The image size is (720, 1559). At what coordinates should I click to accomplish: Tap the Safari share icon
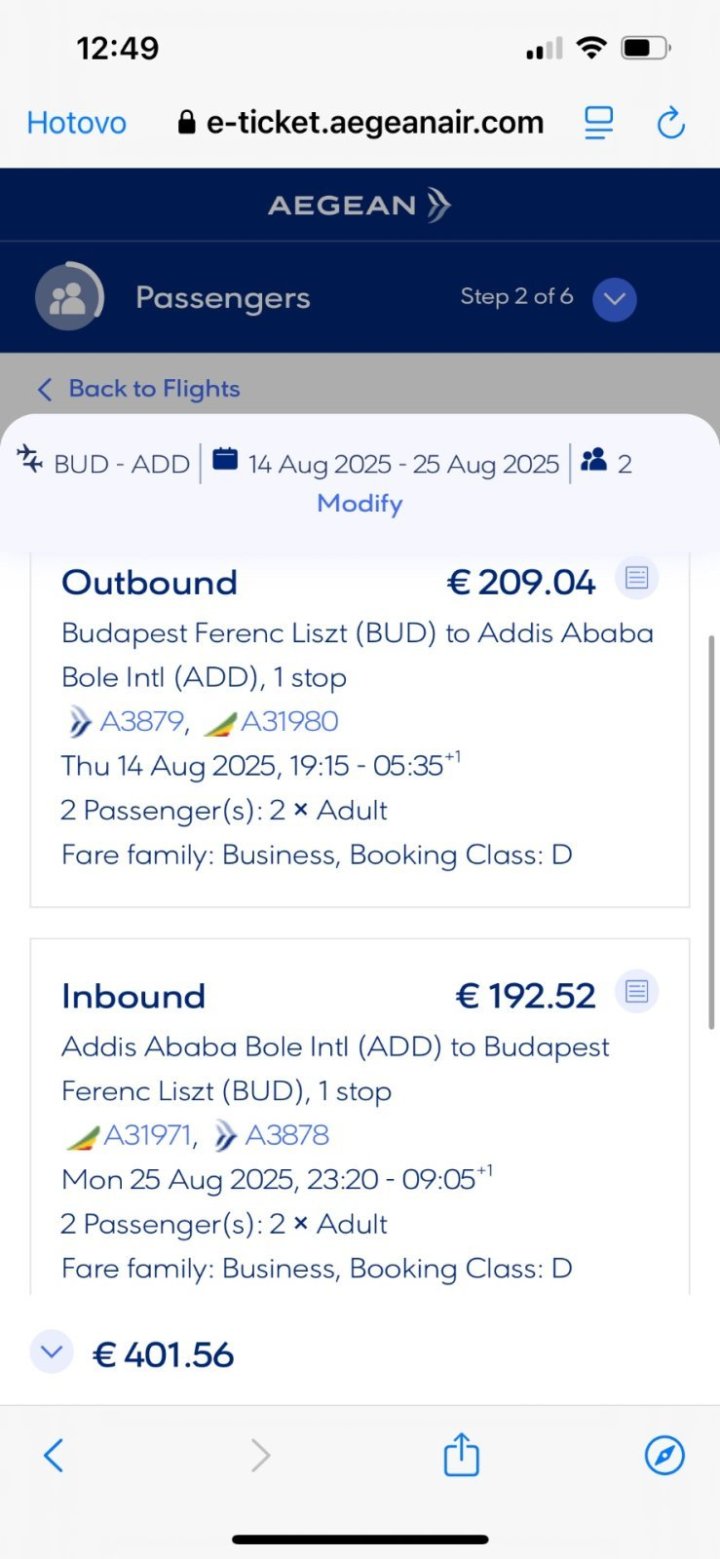click(461, 1455)
